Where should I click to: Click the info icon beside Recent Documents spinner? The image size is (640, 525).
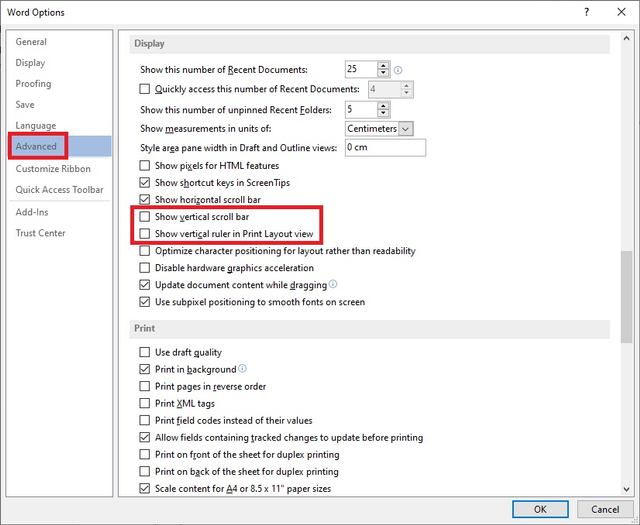point(398,70)
